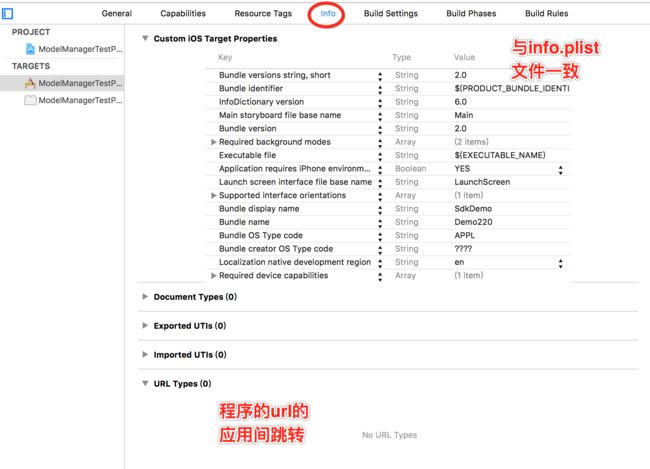Edit the Main storyboard value 'Main'

(463, 115)
